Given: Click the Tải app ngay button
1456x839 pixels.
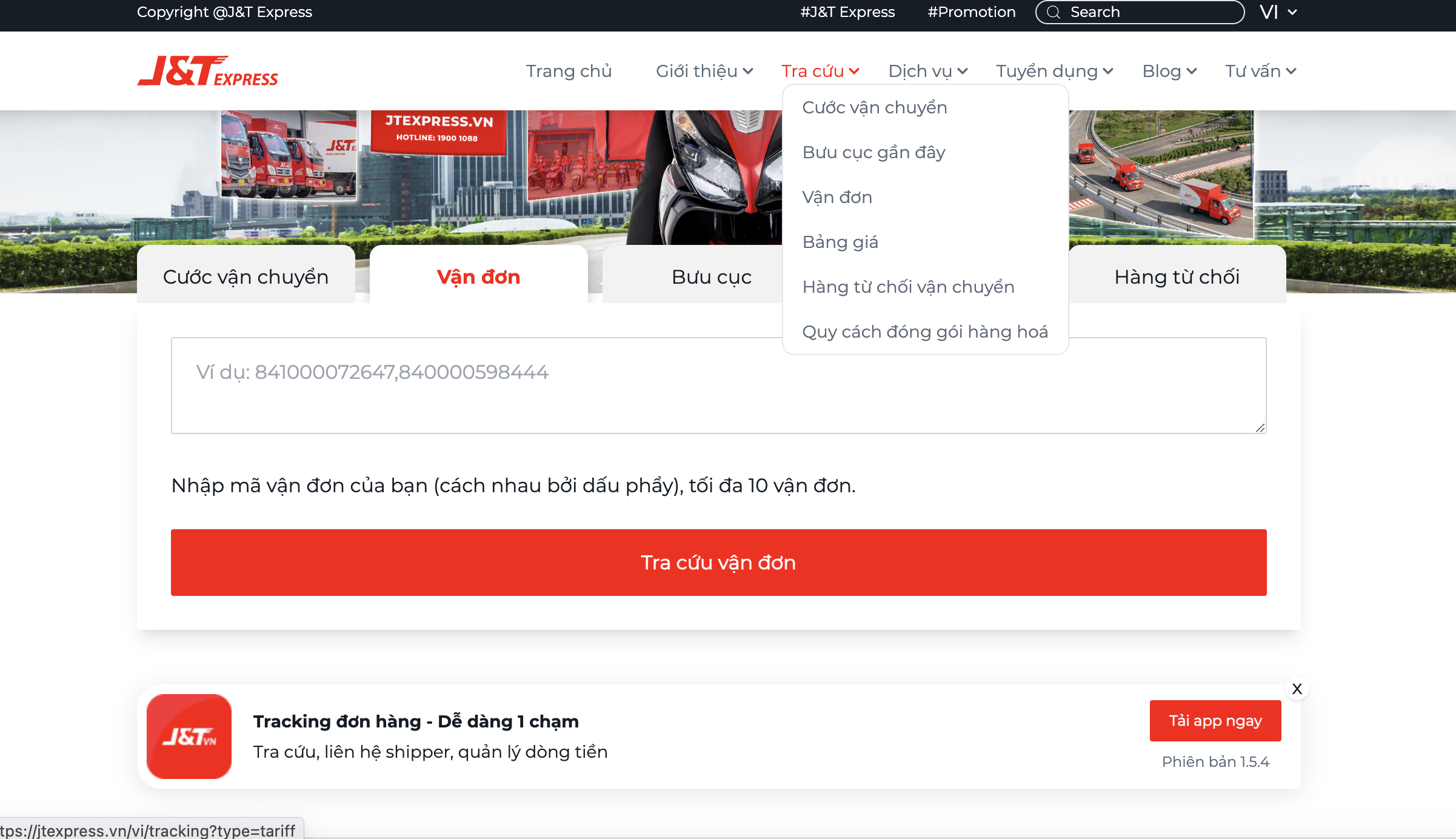Looking at the screenshot, I should pos(1215,721).
